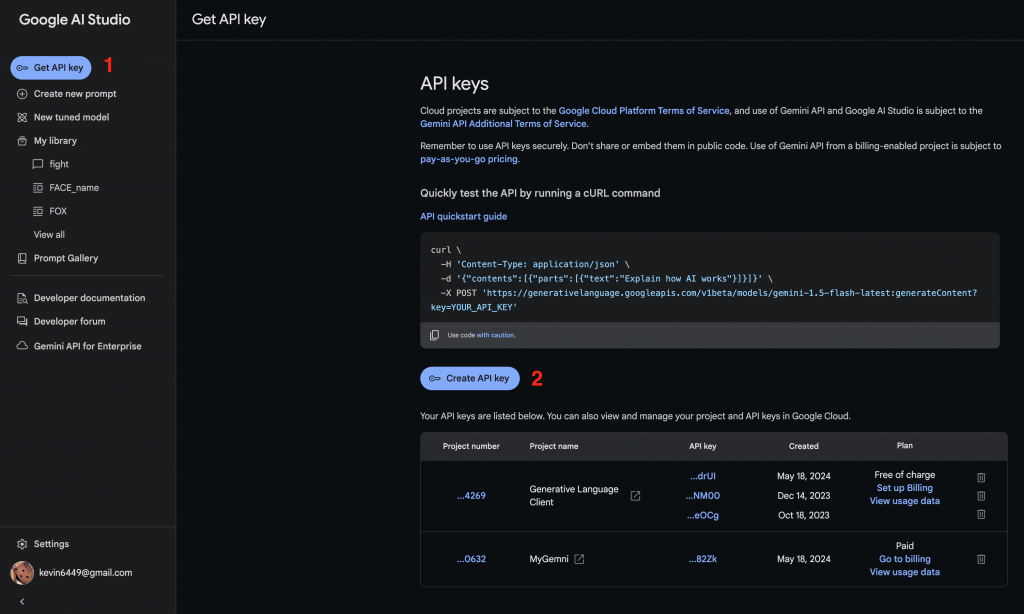Open Create new prompt

[74, 94]
